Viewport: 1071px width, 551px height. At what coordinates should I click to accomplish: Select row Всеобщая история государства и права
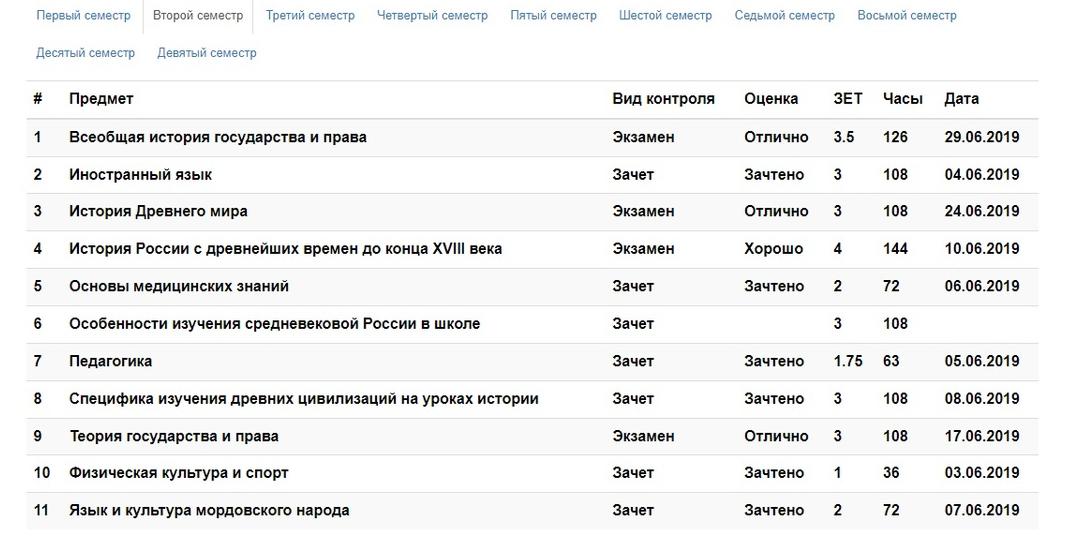(x=532, y=137)
